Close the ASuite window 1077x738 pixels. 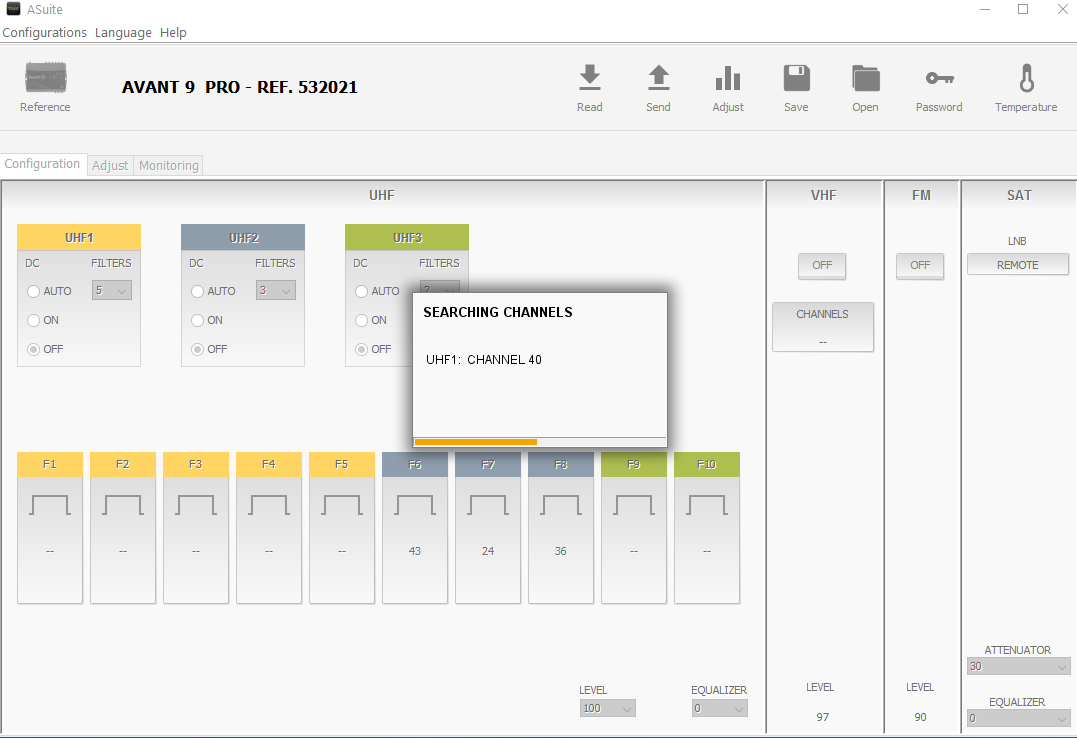click(1062, 10)
